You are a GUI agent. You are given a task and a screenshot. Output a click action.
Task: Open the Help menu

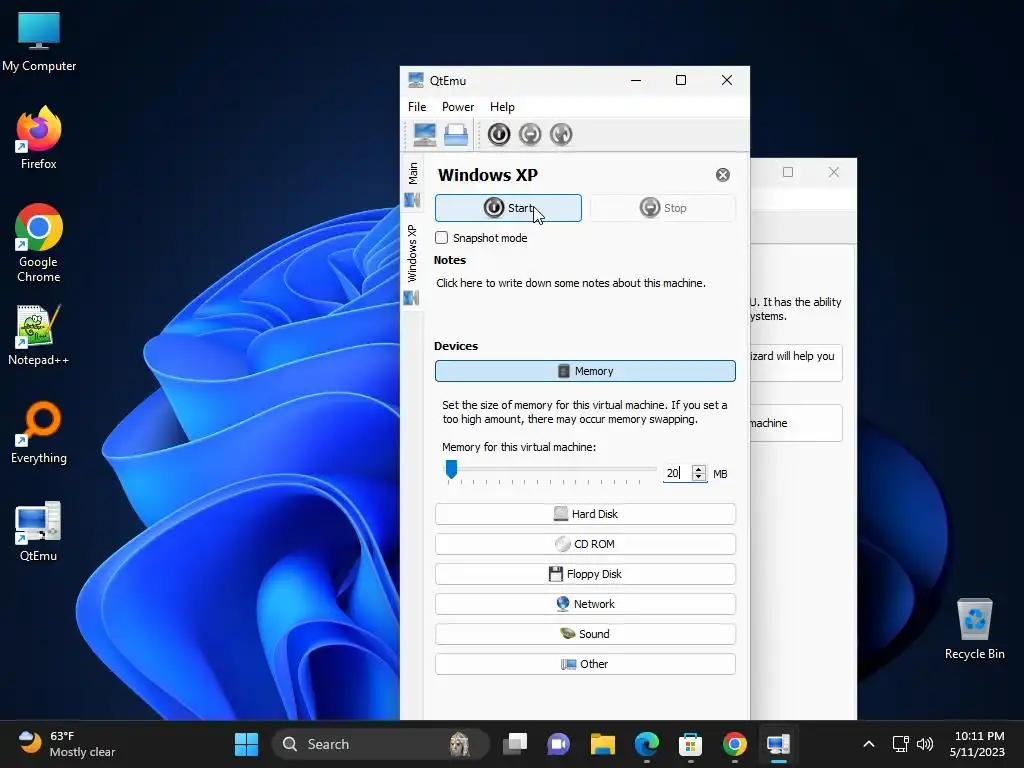pyautogui.click(x=502, y=106)
